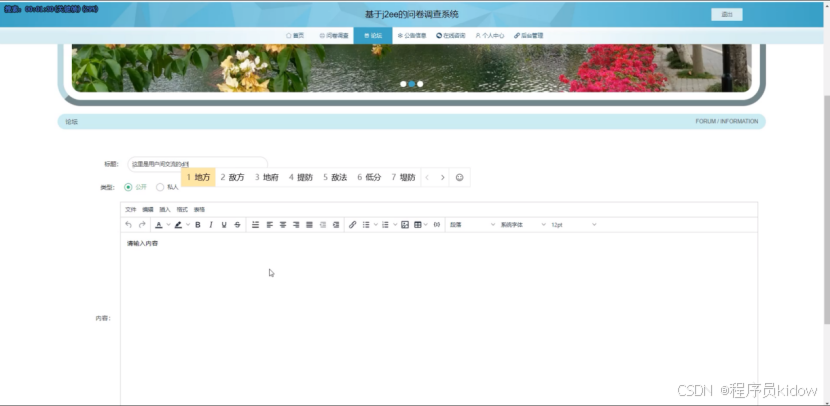Focus the 标题 title input field

[x=197, y=164]
